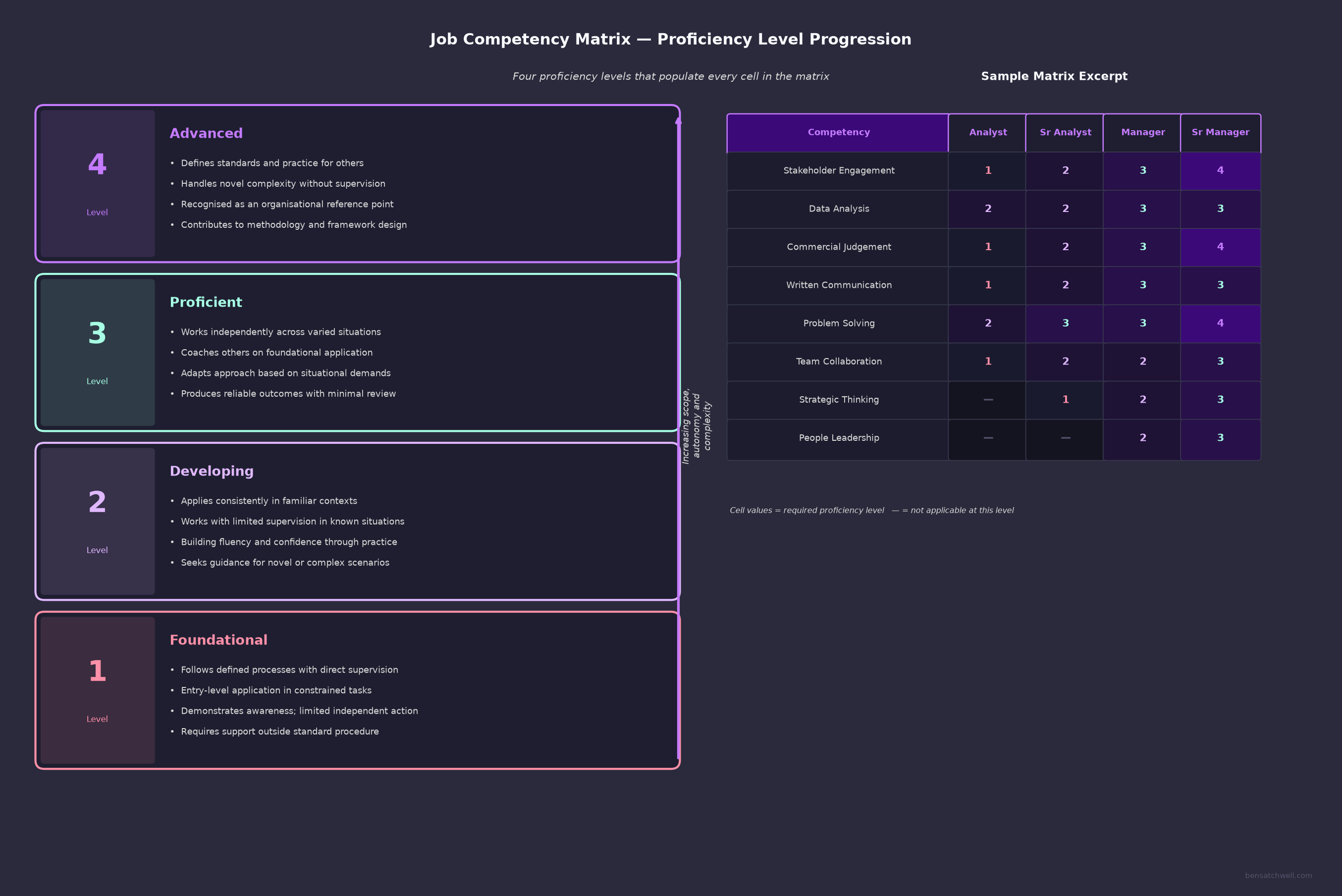The width and height of the screenshot is (1342, 896).
Task: Click the Sample Matrix Excerpt heading
Action: tap(1054, 77)
